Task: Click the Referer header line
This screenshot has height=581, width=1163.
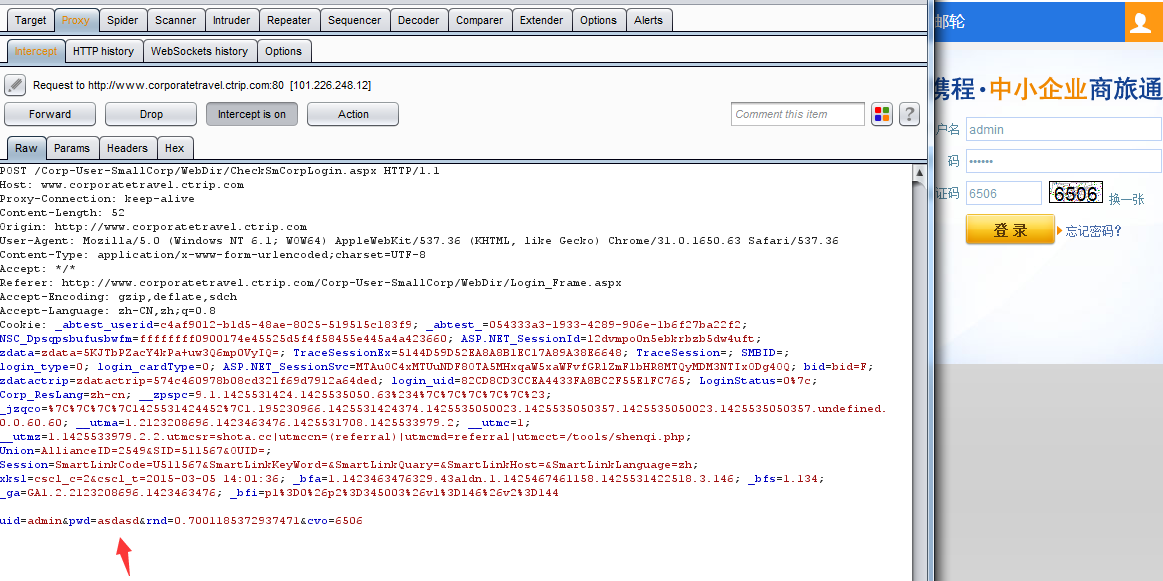Action: tap(311, 283)
